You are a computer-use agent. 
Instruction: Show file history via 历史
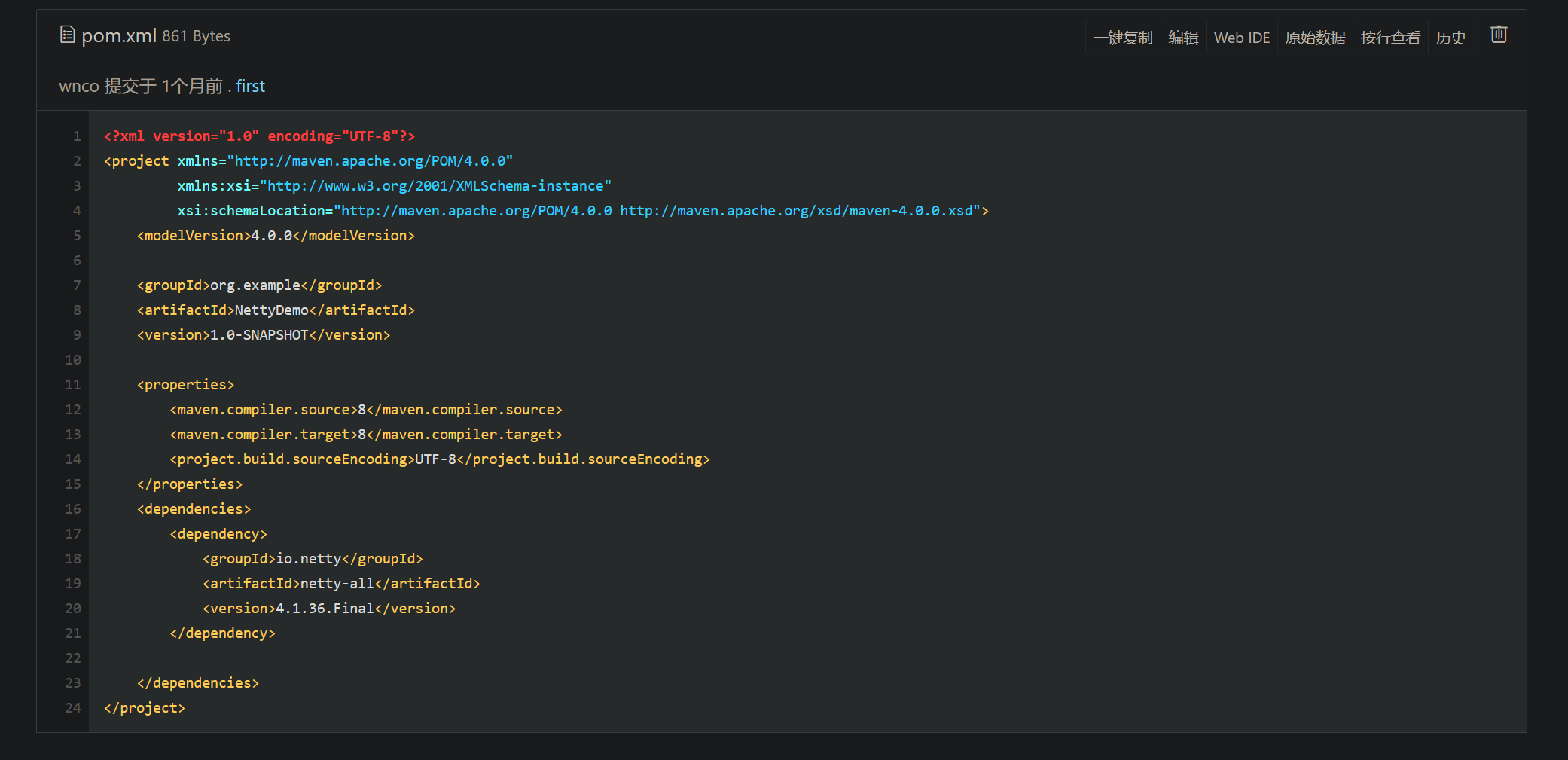[1451, 38]
